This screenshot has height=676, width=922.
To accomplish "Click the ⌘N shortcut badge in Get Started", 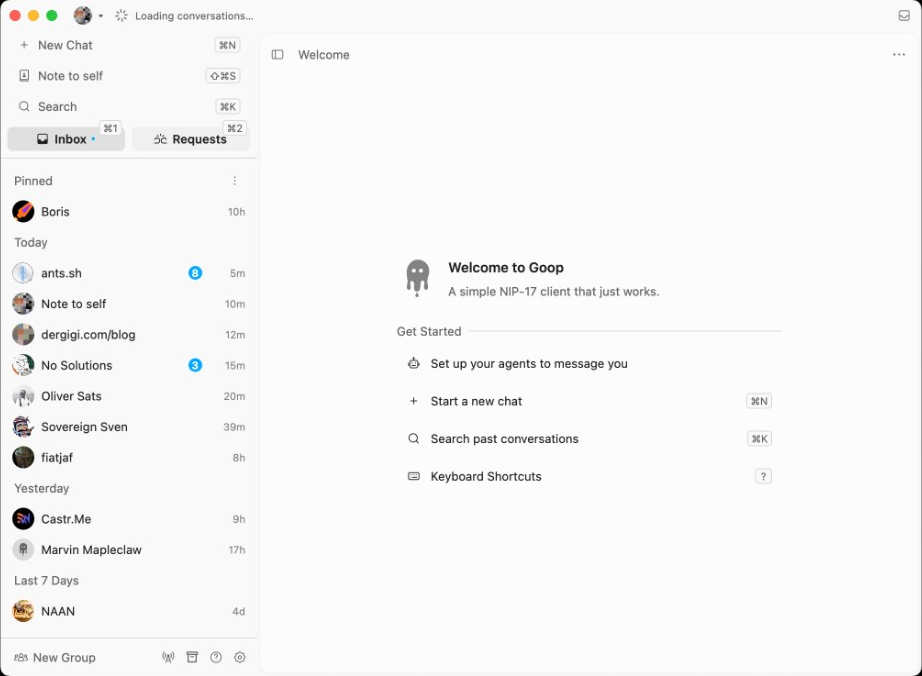I will click(x=759, y=401).
